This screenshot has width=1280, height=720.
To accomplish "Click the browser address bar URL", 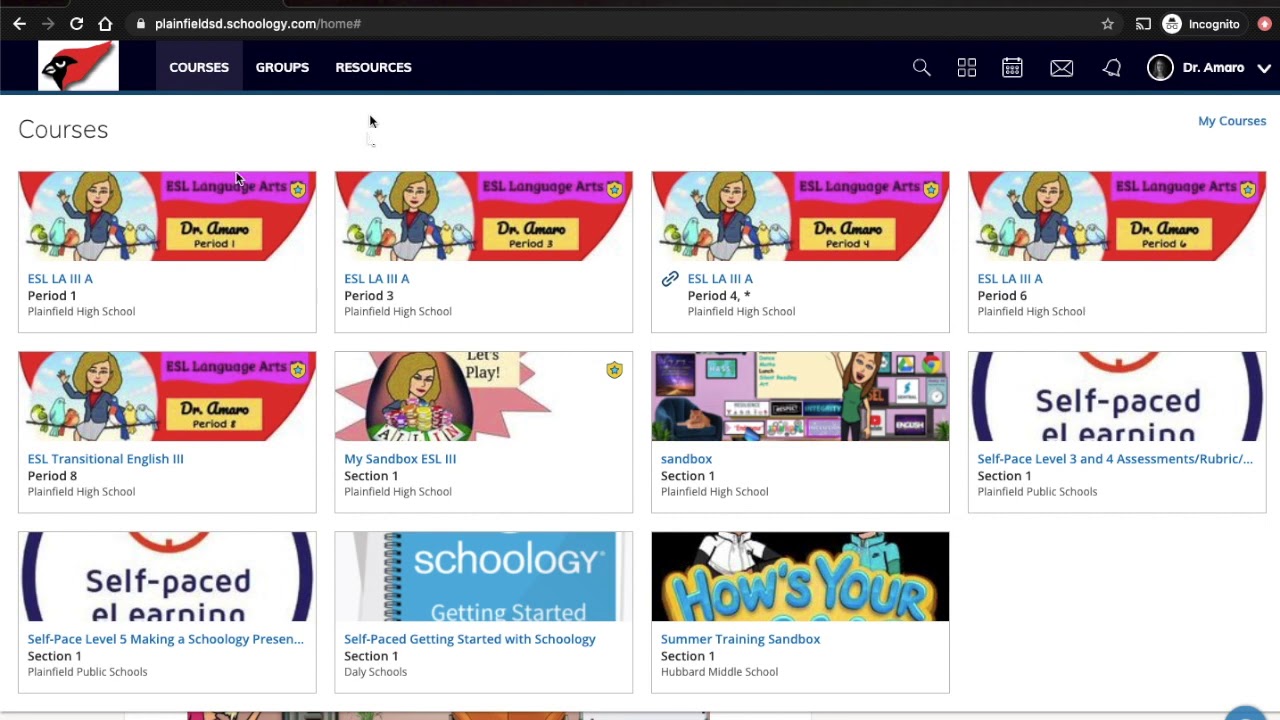I will (258, 23).
